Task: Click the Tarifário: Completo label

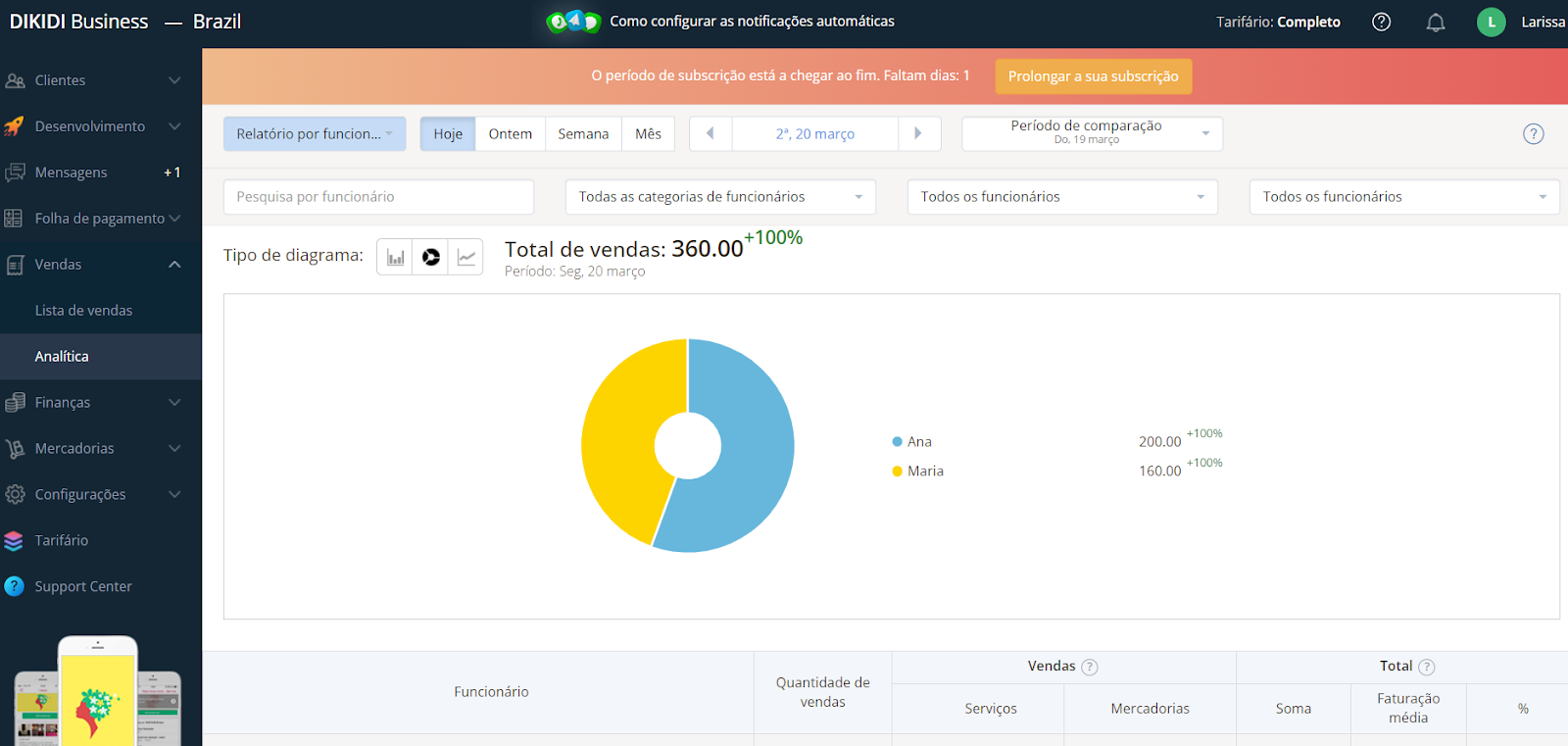Action: [x=1278, y=22]
